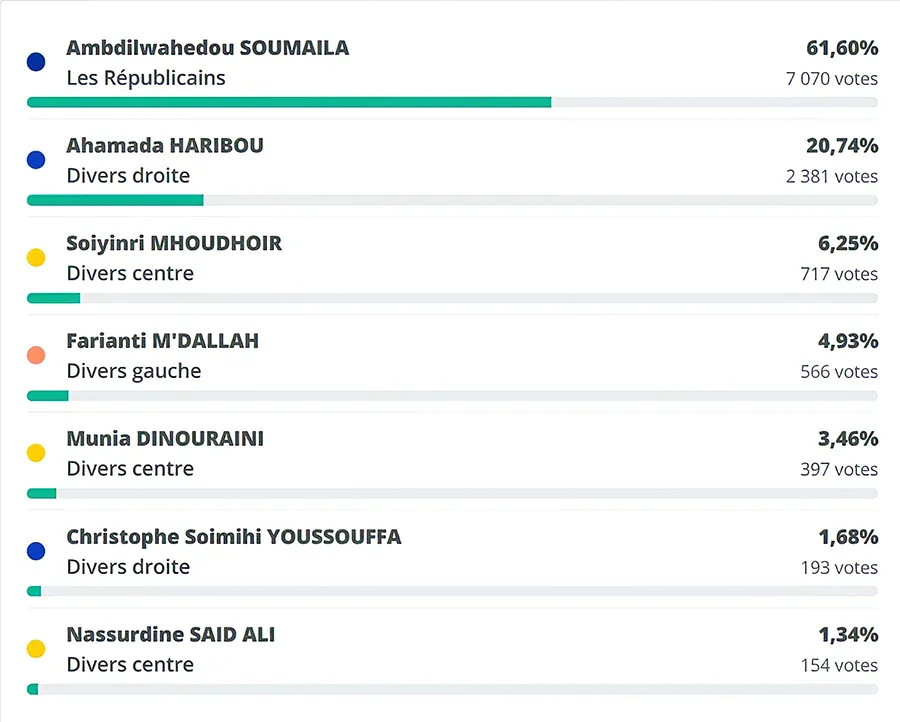Select candidate name Ambdilwahedou SOUMAILA
Screen dimensions: 900x722
[x=207, y=48]
